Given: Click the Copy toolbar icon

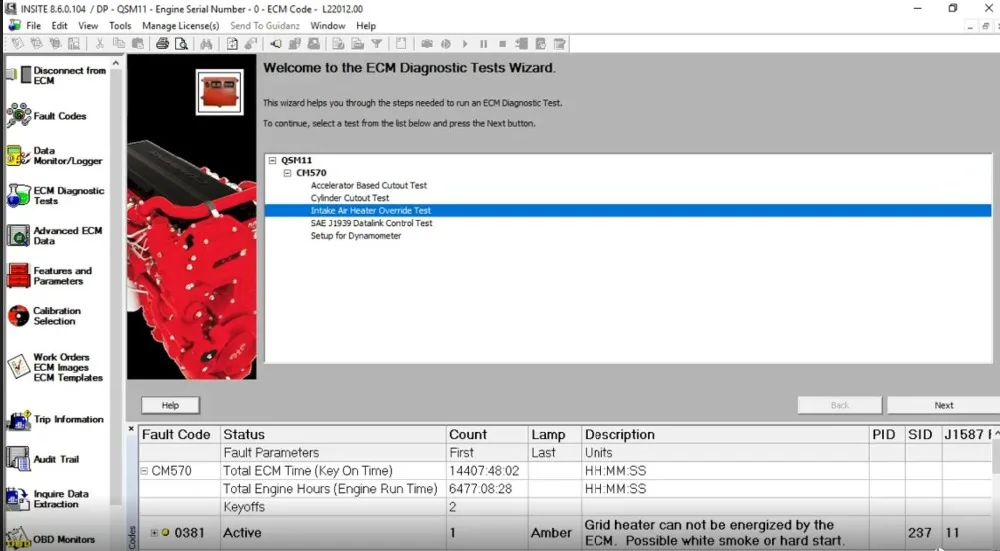Looking at the screenshot, I should 119,44.
